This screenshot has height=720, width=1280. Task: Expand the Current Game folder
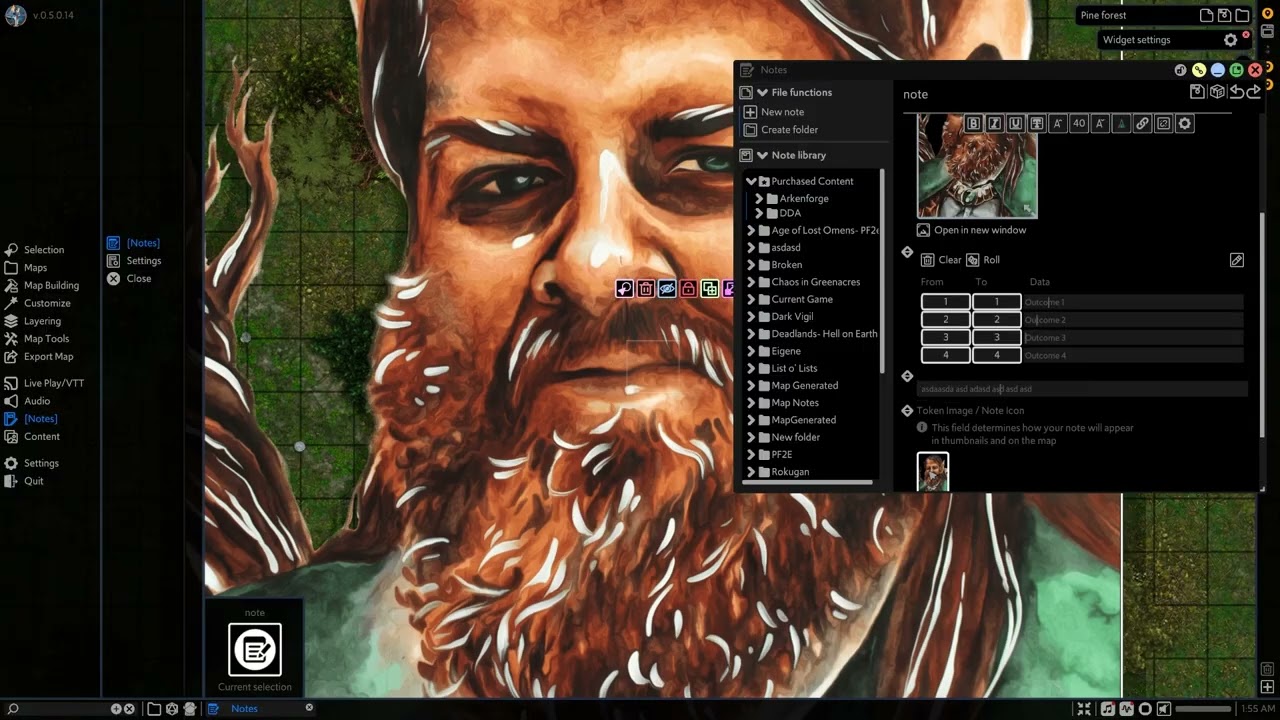pyautogui.click(x=751, y=299)
